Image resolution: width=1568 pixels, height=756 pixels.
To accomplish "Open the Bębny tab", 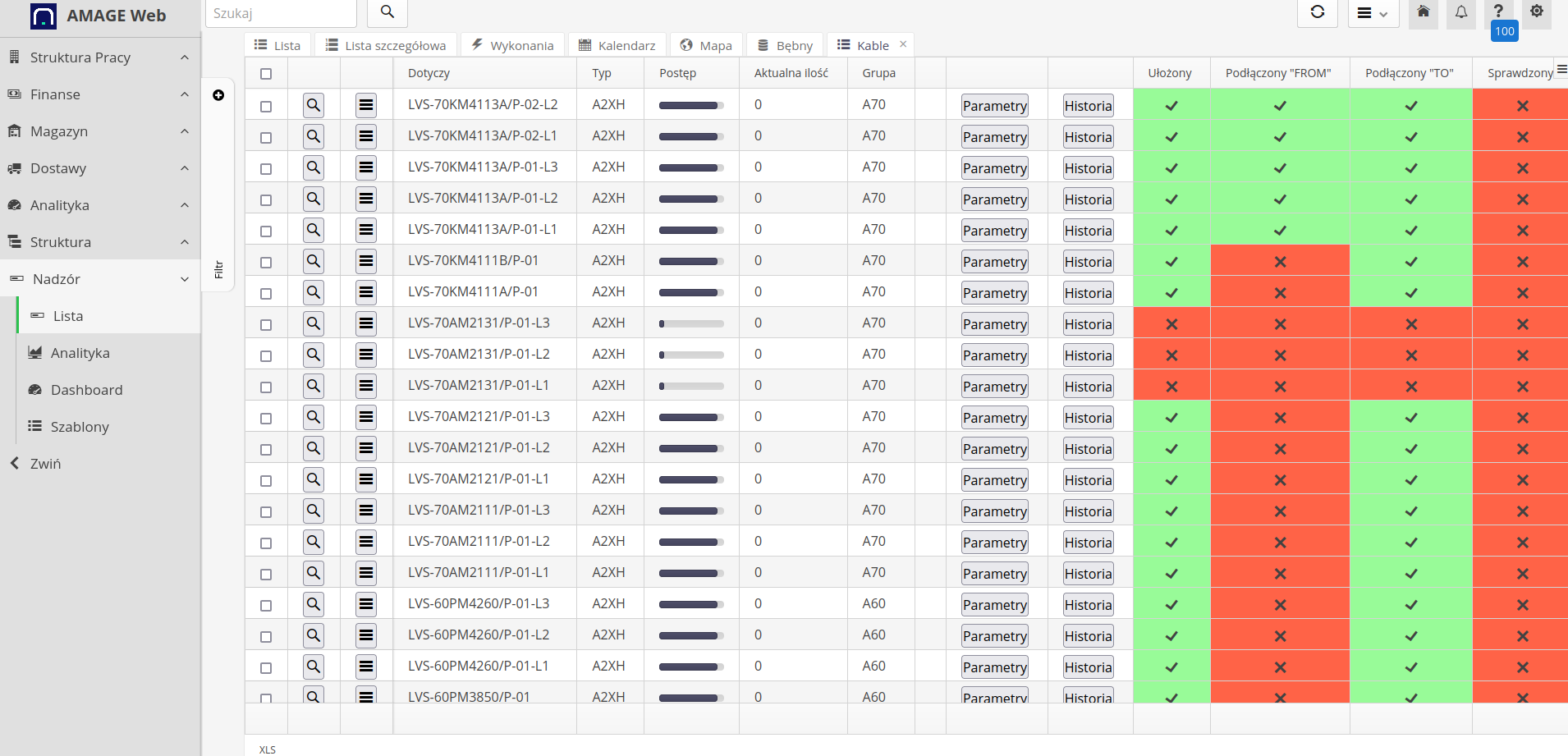I will point(783,44).
